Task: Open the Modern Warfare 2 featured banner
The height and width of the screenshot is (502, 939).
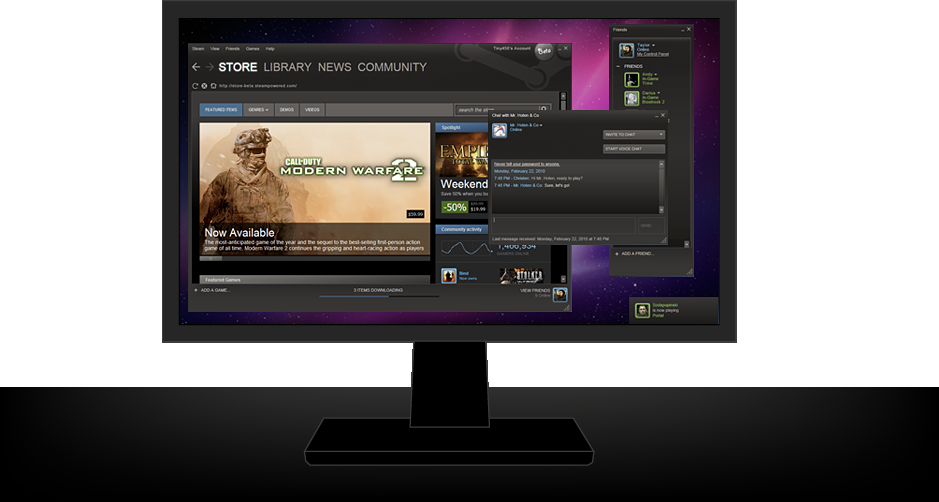Action: tap(314, 189)
